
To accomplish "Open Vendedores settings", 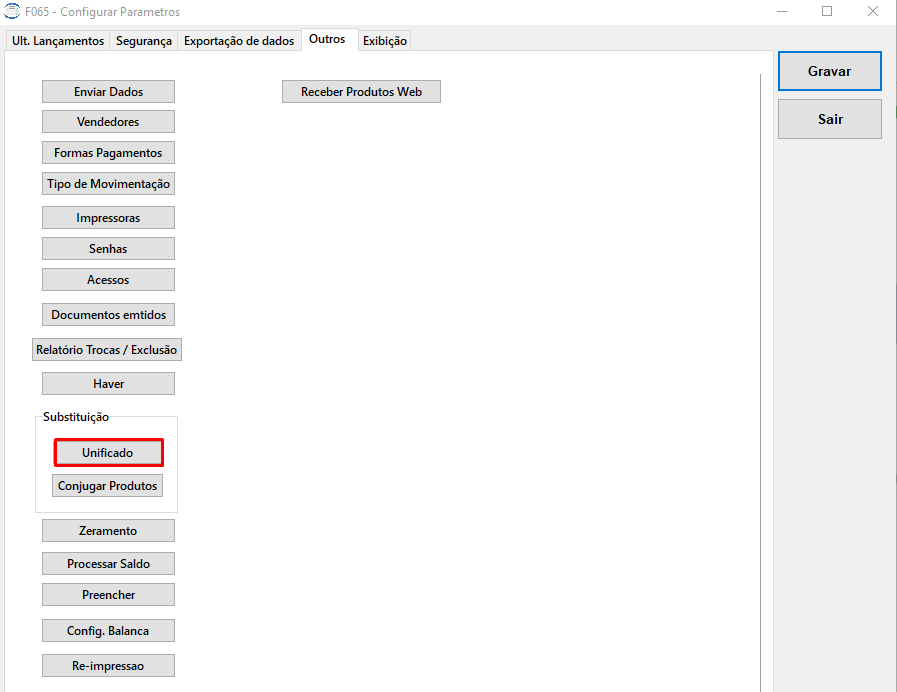I will 108,122.
